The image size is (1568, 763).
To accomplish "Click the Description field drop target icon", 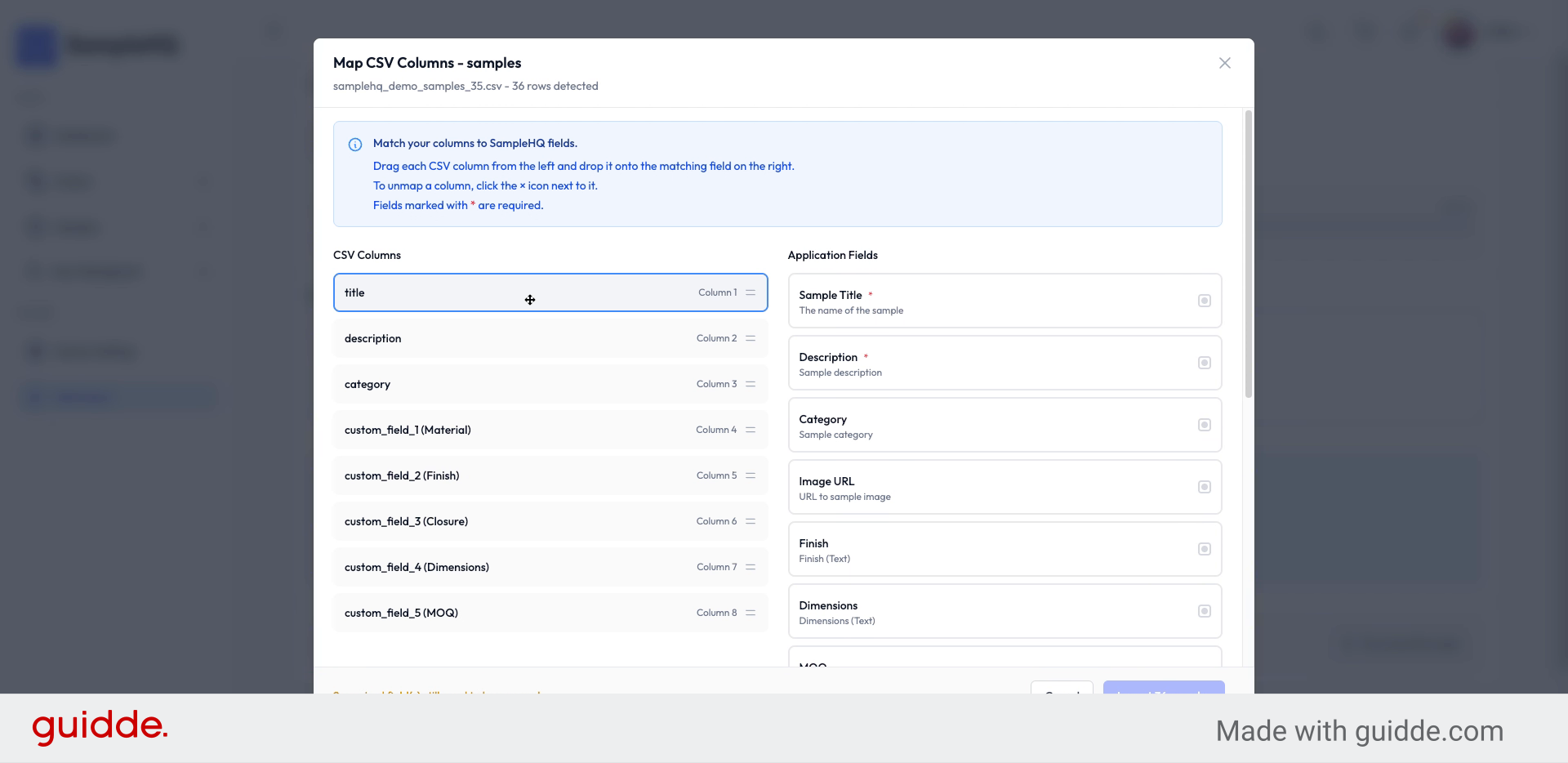I will (x=1204, y=363).
